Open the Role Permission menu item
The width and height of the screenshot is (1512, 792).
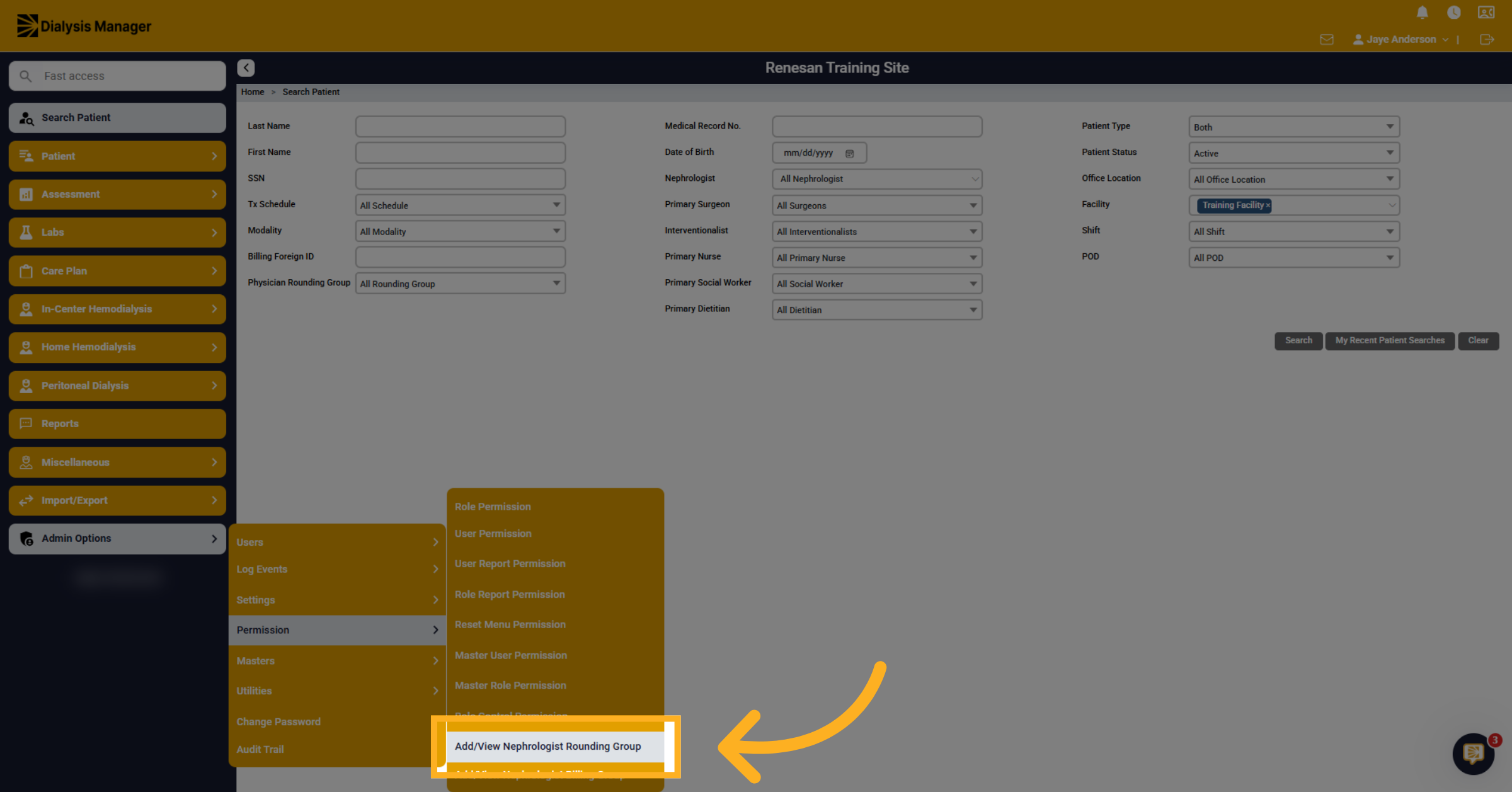click(493, 507)
